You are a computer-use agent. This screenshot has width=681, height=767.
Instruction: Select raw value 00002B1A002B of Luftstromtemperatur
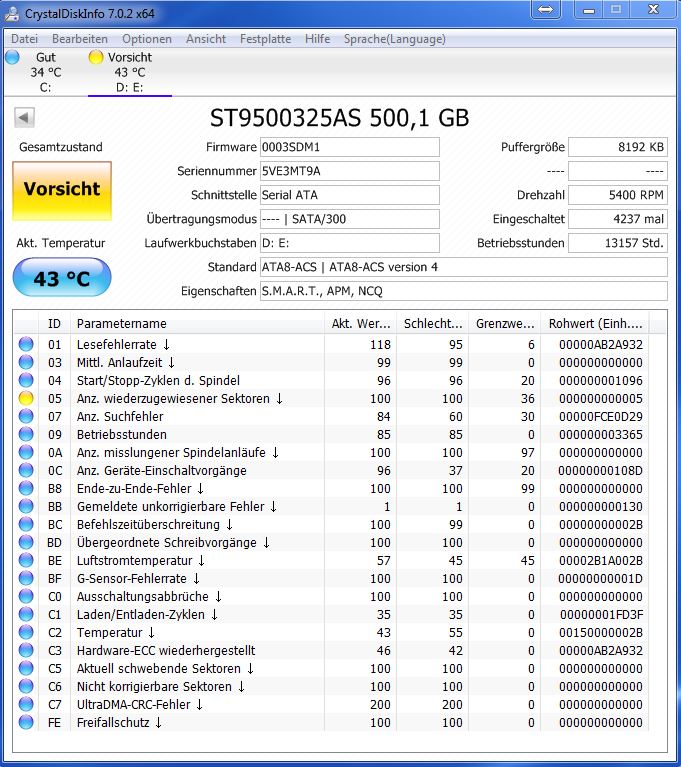click(601, 561)
